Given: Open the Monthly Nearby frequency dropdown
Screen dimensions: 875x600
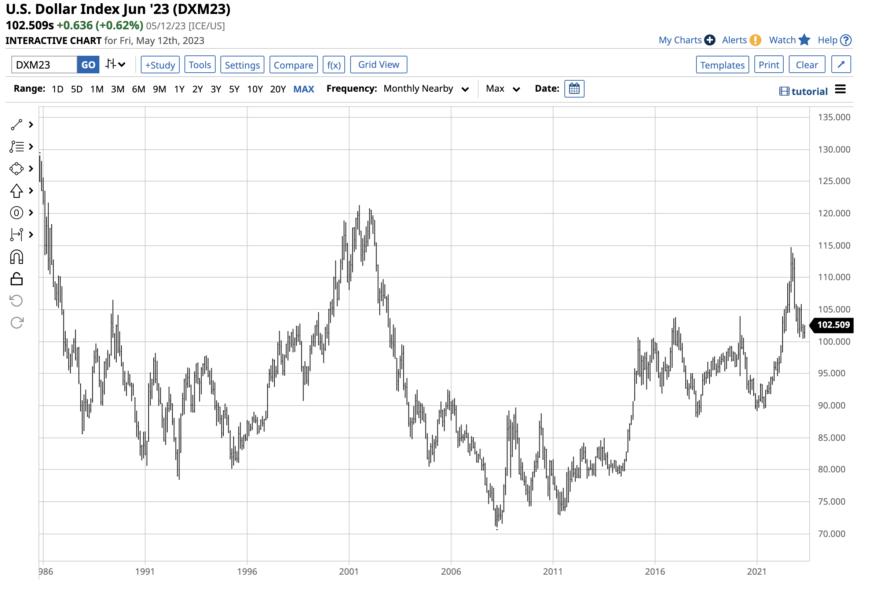Looking at the screenshot, I should click(426, 89).
